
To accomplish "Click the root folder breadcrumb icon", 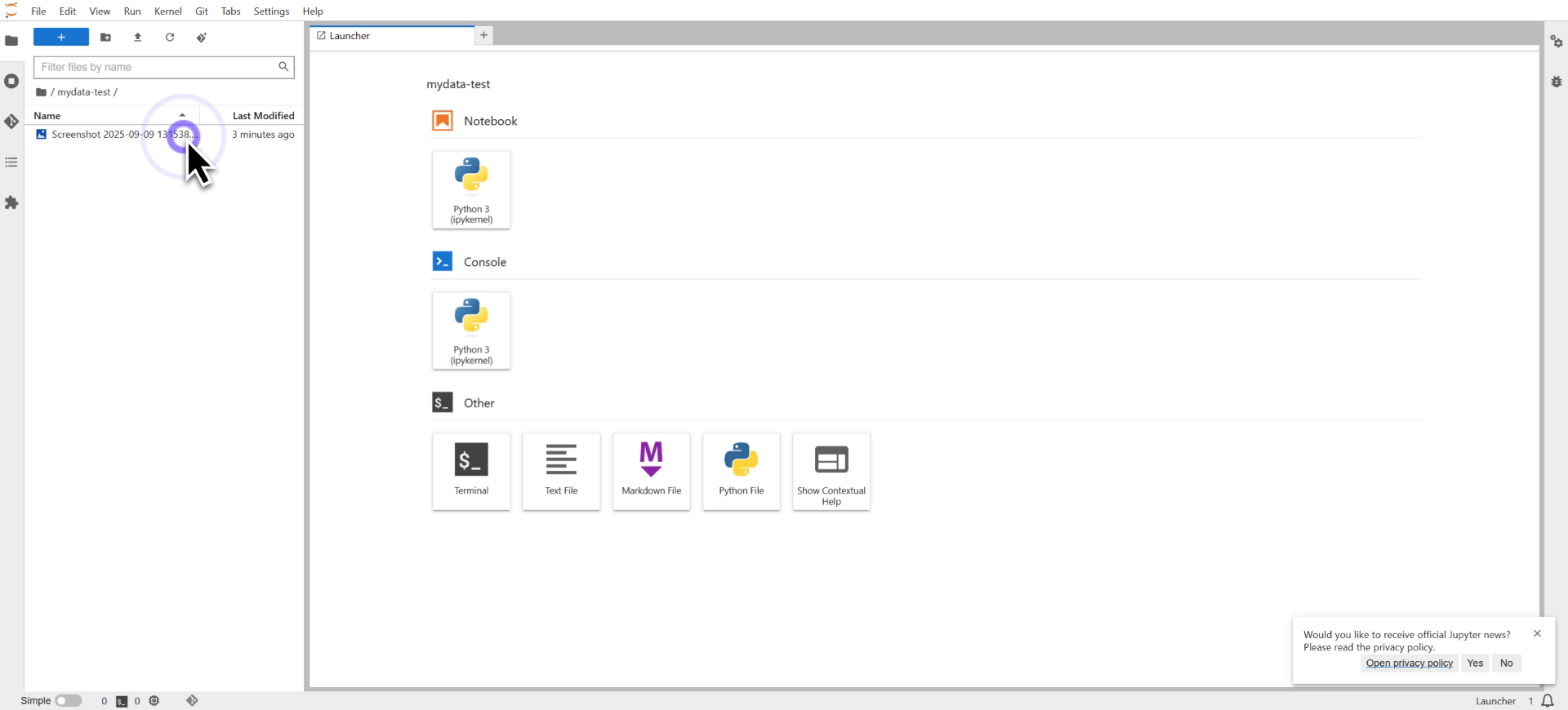I will click(x=41, y=92).
